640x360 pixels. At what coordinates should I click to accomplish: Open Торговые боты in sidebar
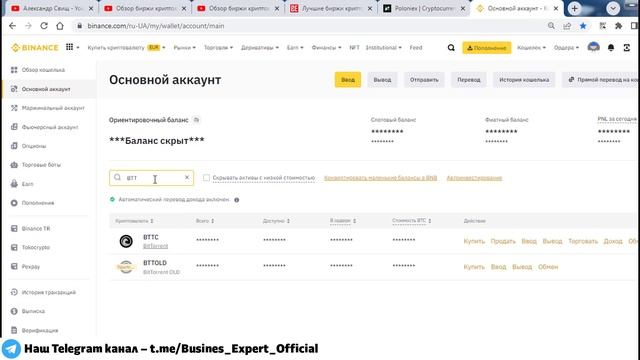tap(36, 165)
